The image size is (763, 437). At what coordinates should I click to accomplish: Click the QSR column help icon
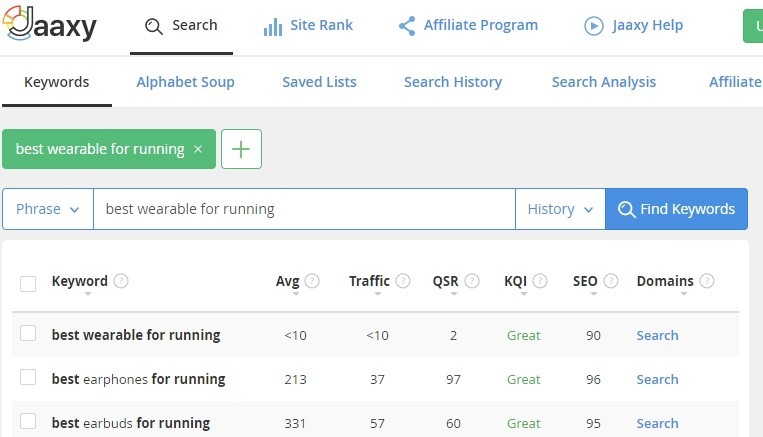[x=472, y=281]
